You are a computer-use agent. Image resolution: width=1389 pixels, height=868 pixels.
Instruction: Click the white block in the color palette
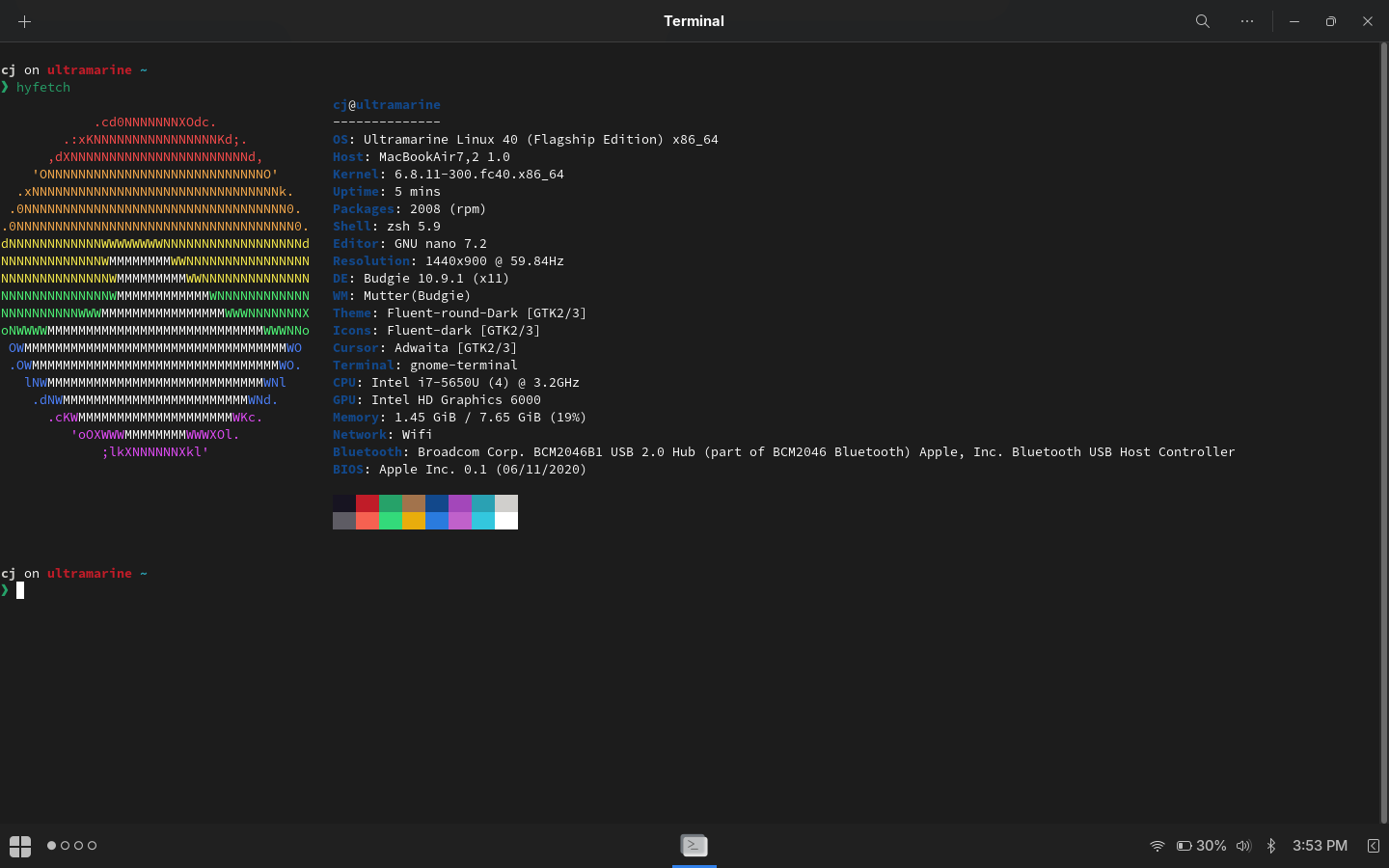506,521
